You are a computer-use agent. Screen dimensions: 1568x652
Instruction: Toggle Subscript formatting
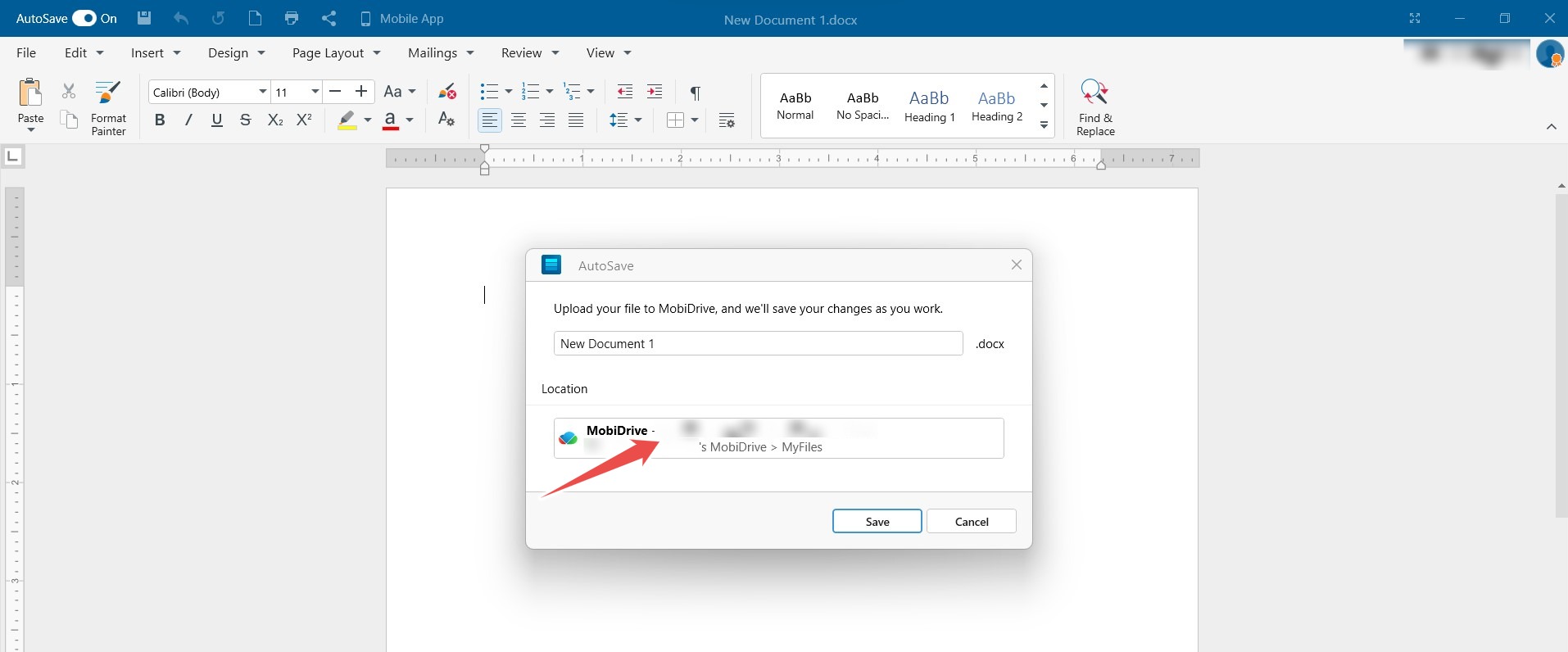coord(275,120)
